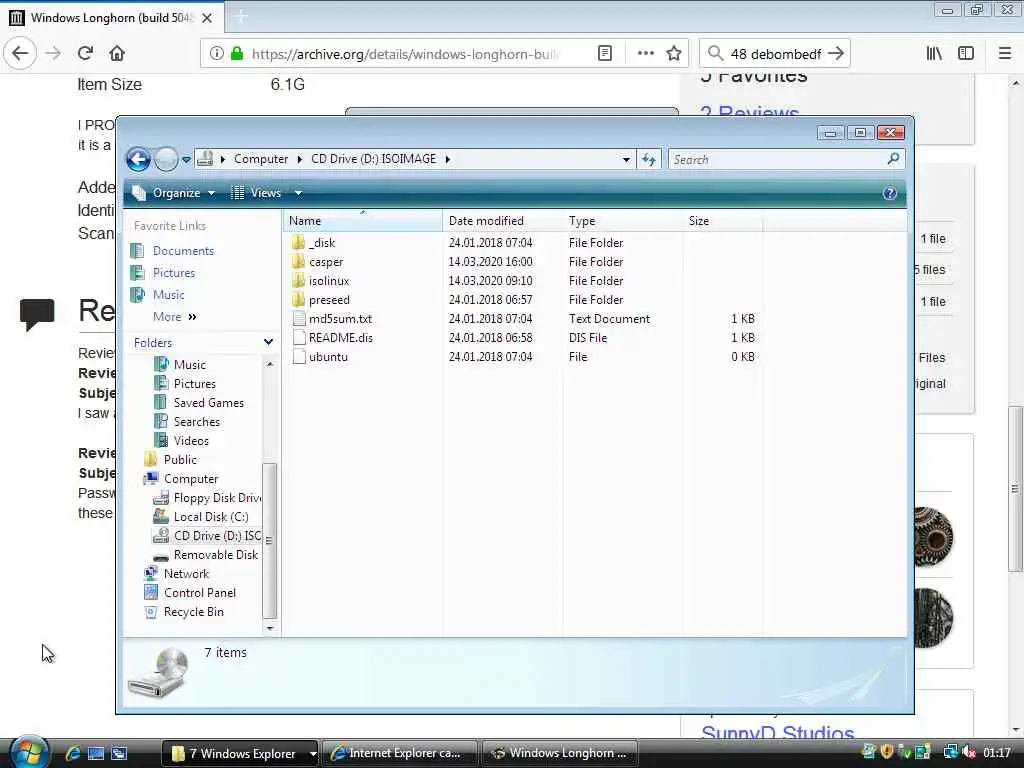Open Firefox library icon

pyautogui.click(x=934, y=54)
